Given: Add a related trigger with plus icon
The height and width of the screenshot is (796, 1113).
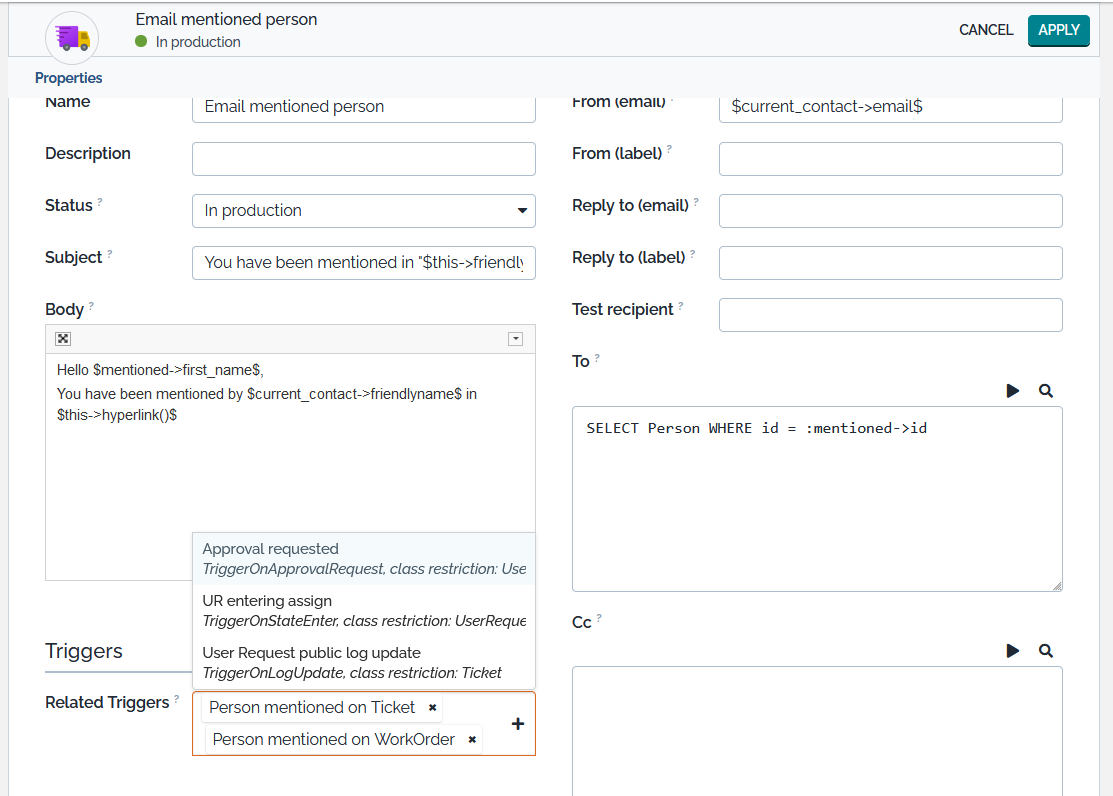Looking at the screenshot, I should [x=518, y=724].
